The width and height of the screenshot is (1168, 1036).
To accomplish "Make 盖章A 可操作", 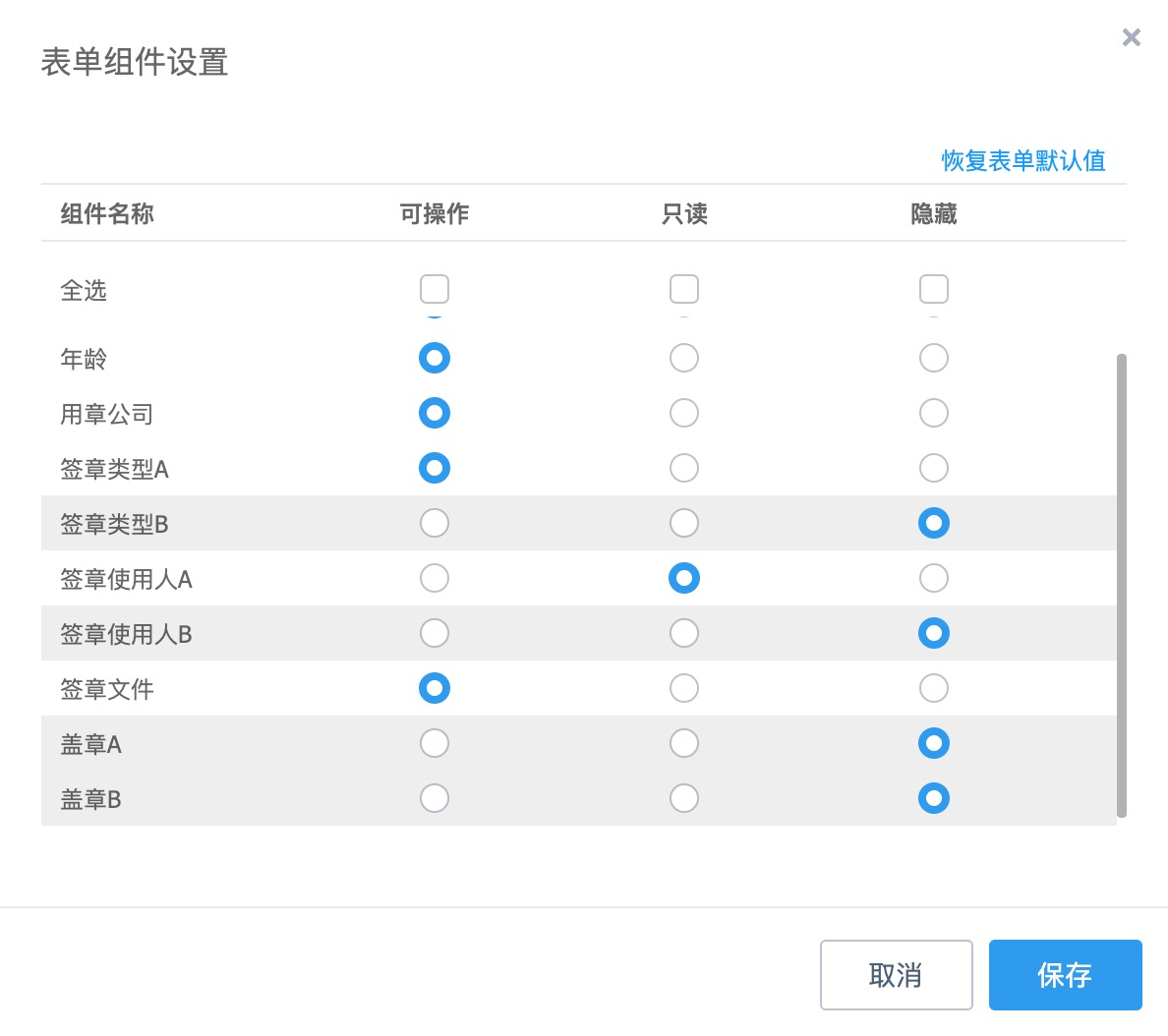I will point(435,743).
